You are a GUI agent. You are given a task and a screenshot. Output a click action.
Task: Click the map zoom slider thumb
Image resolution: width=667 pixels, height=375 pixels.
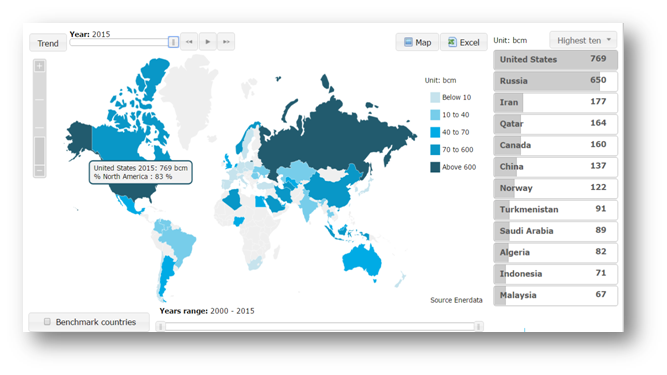40,150
